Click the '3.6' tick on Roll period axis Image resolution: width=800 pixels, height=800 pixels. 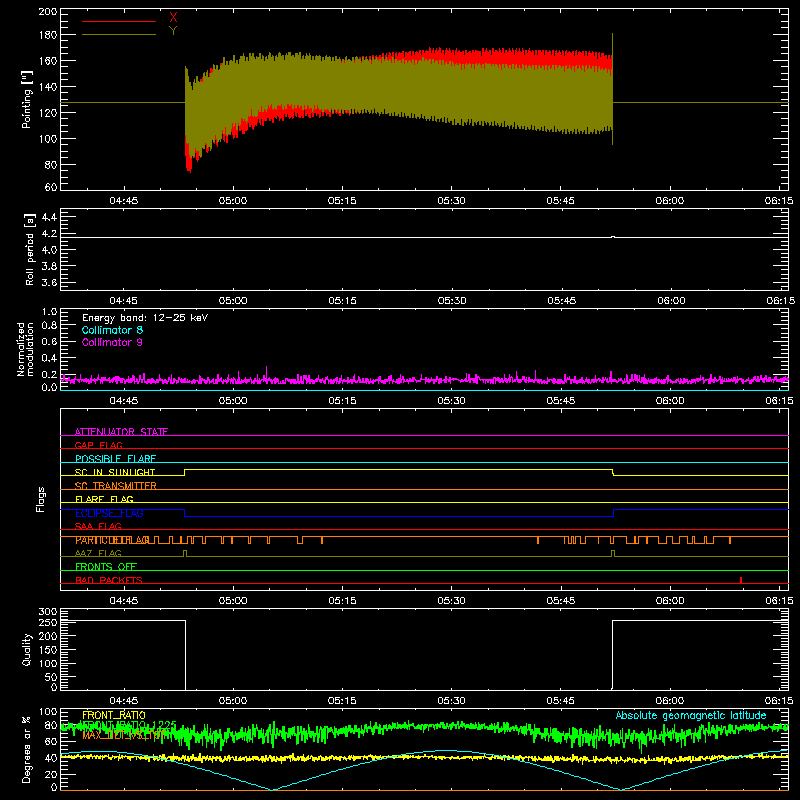click(x=49, y=282)
